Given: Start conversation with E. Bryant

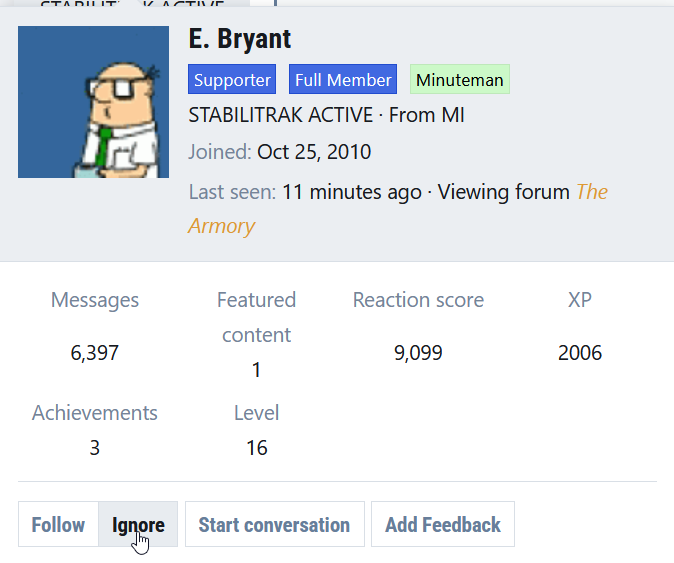Looking at the screenshot, I should click(x=274, y=525).
